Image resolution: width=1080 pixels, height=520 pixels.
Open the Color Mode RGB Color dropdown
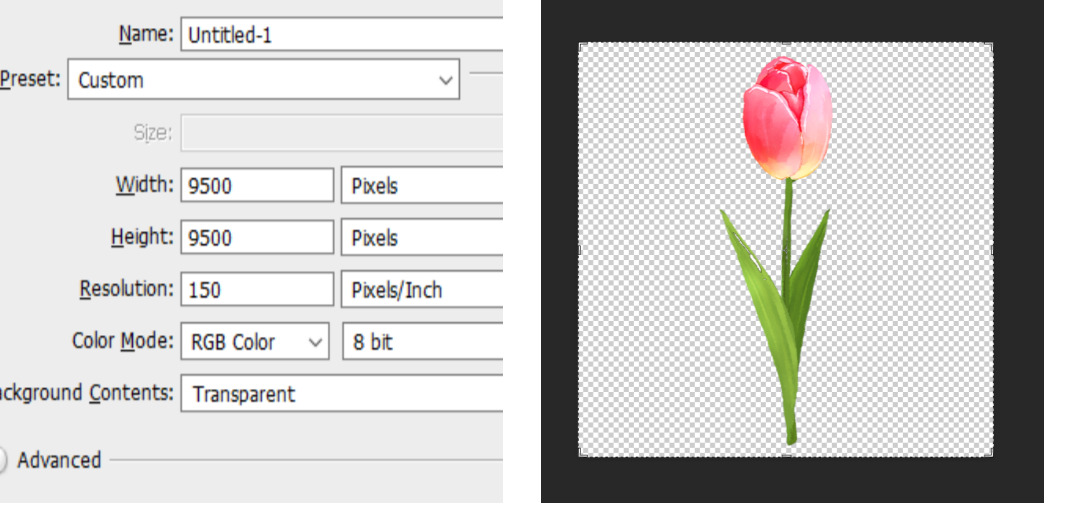tap(255, 342)
